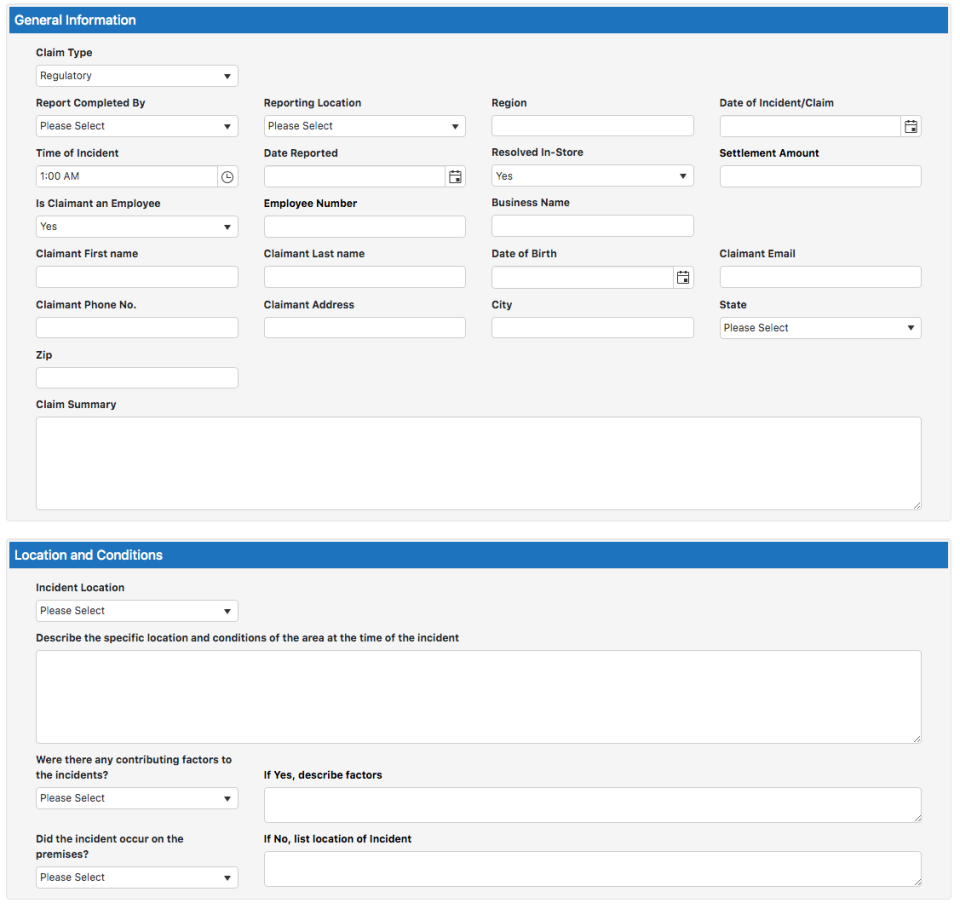Image resolution: width=960 pixels, height=909 pixels.
Task: Click the Claimant Email field
Action: (820, 278)
